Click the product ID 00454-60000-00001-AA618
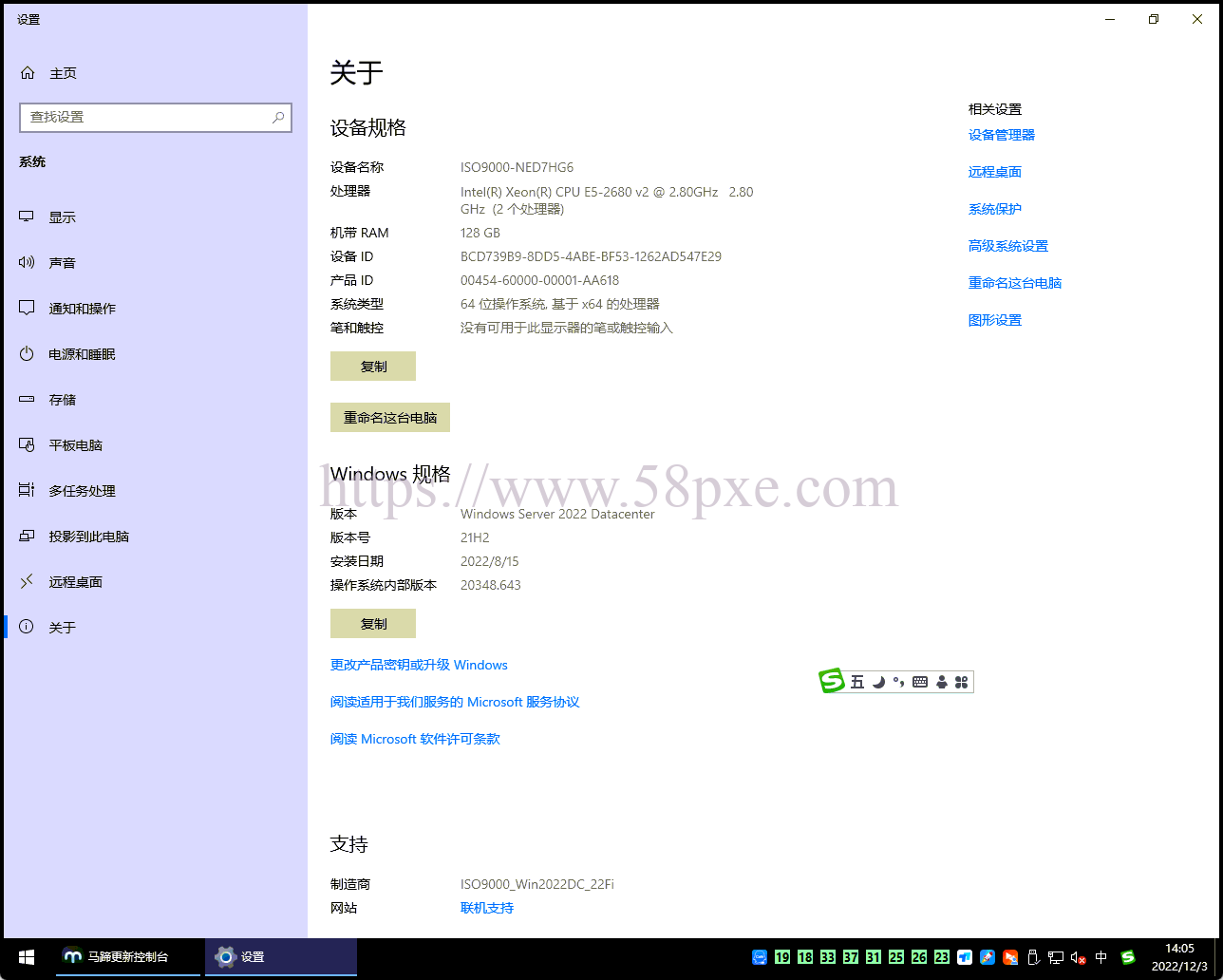Image resolution: width=1223 pixels, height=980 pixels. click(x=539, y=280)
